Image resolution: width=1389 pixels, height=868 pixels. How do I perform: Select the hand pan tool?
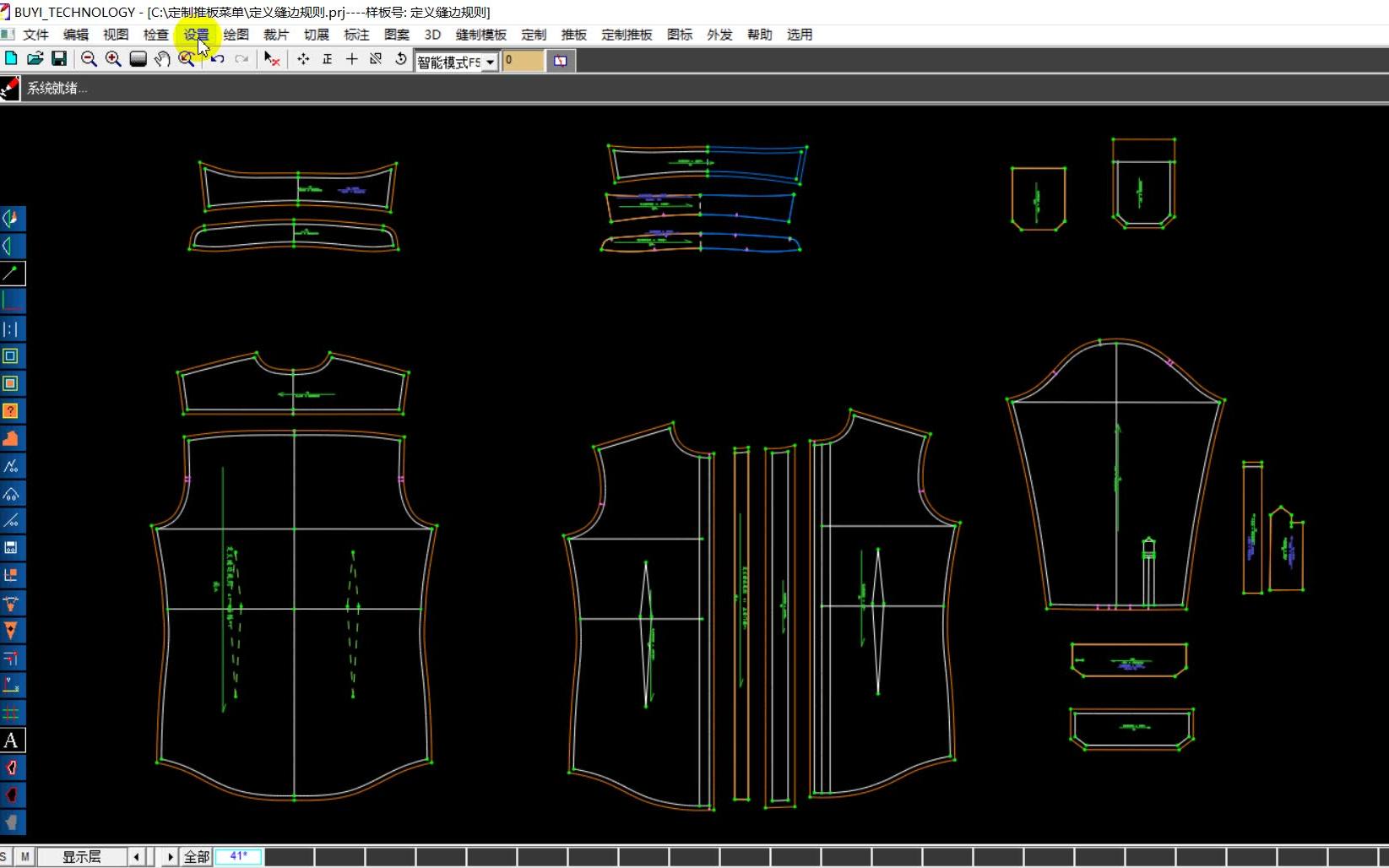[x=162, y=59]
